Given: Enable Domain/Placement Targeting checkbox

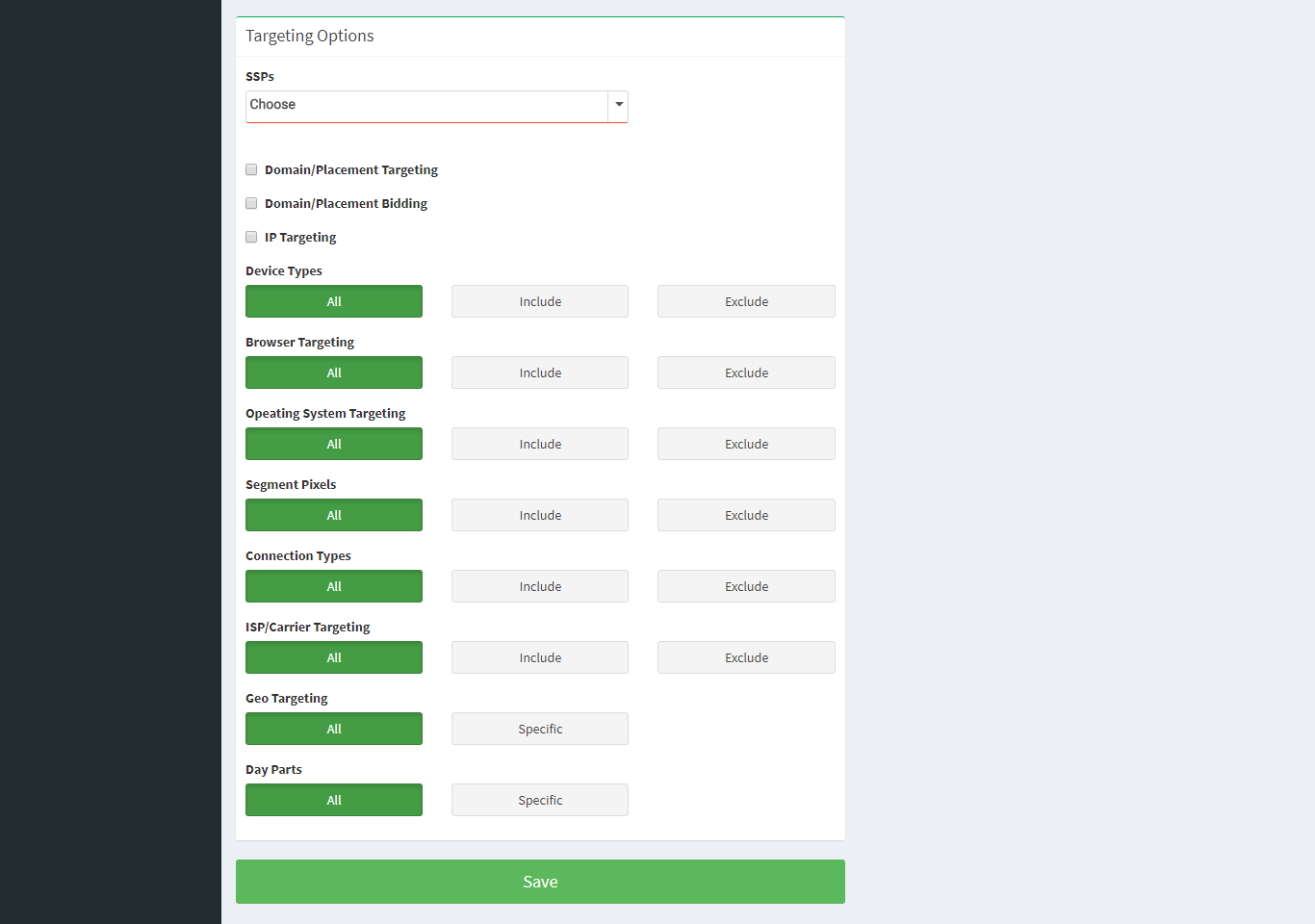Looking at the screenshot, I should coord(251,169).
